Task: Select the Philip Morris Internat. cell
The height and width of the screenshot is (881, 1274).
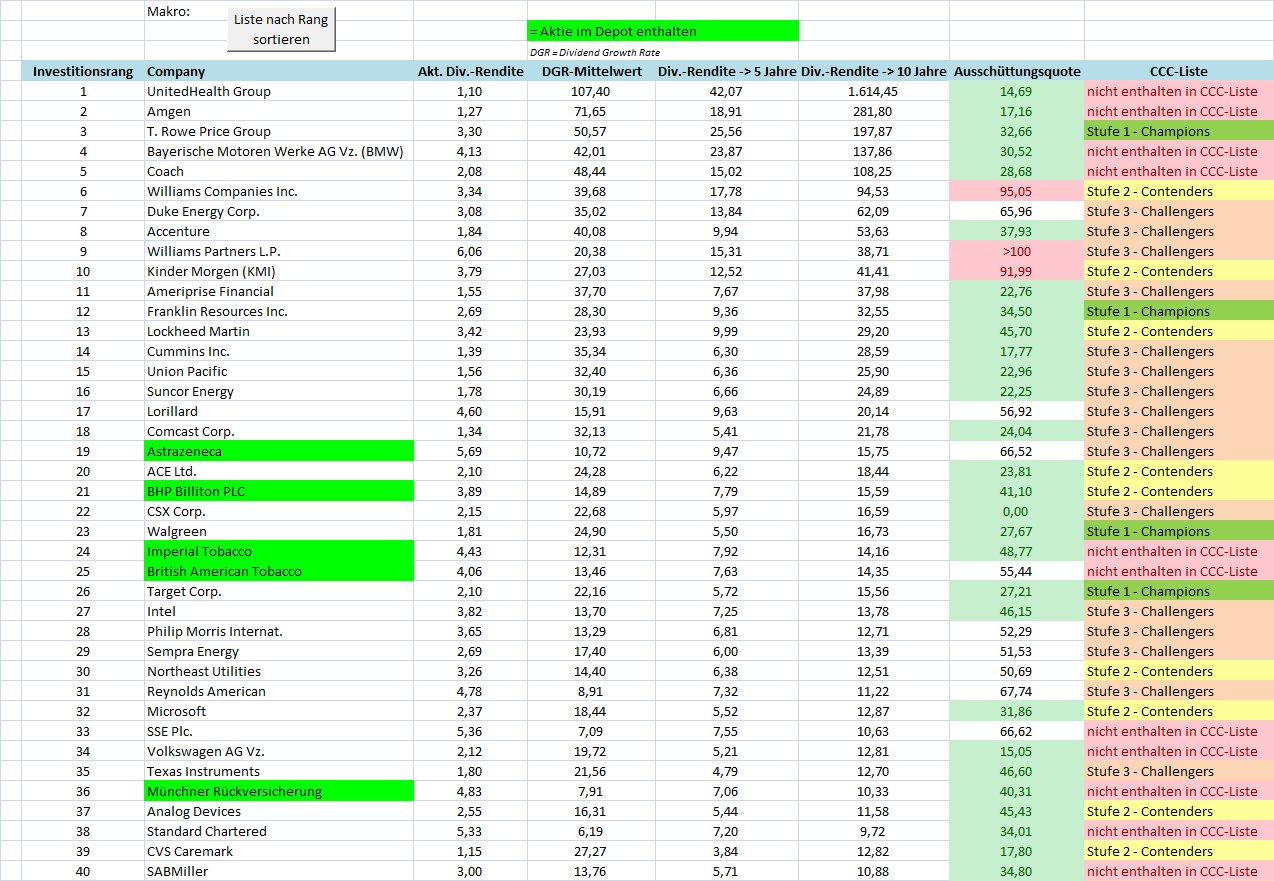Action: tap(279, 631)
